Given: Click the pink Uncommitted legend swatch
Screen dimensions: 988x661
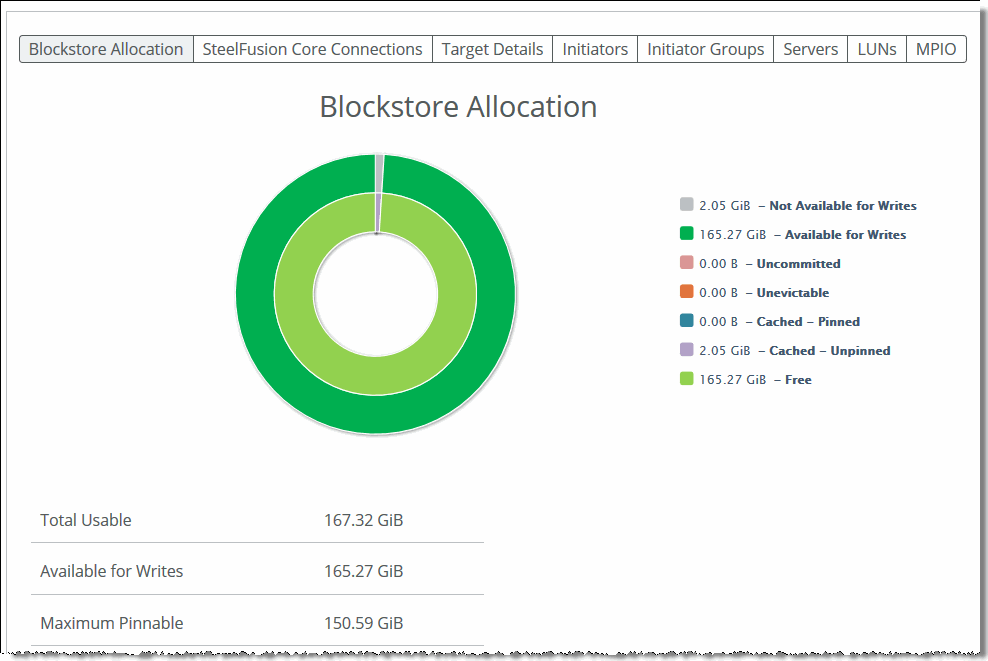Looking at the screenshot, I should point(686,263).
